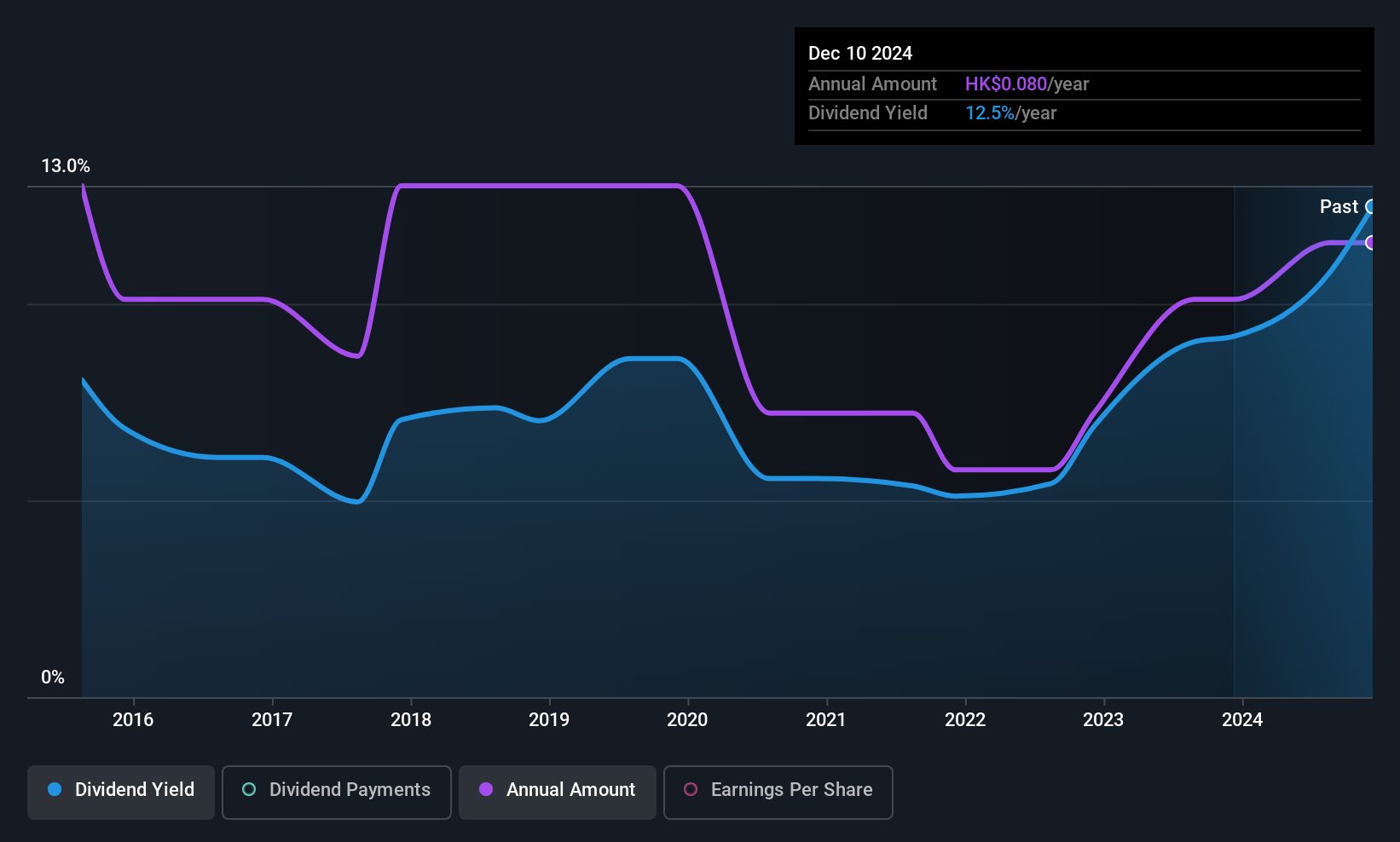Click the Dividend Yield tooltip row label
The height and width of the screenshot is (842, 1400).
click(x=868, y=113)
